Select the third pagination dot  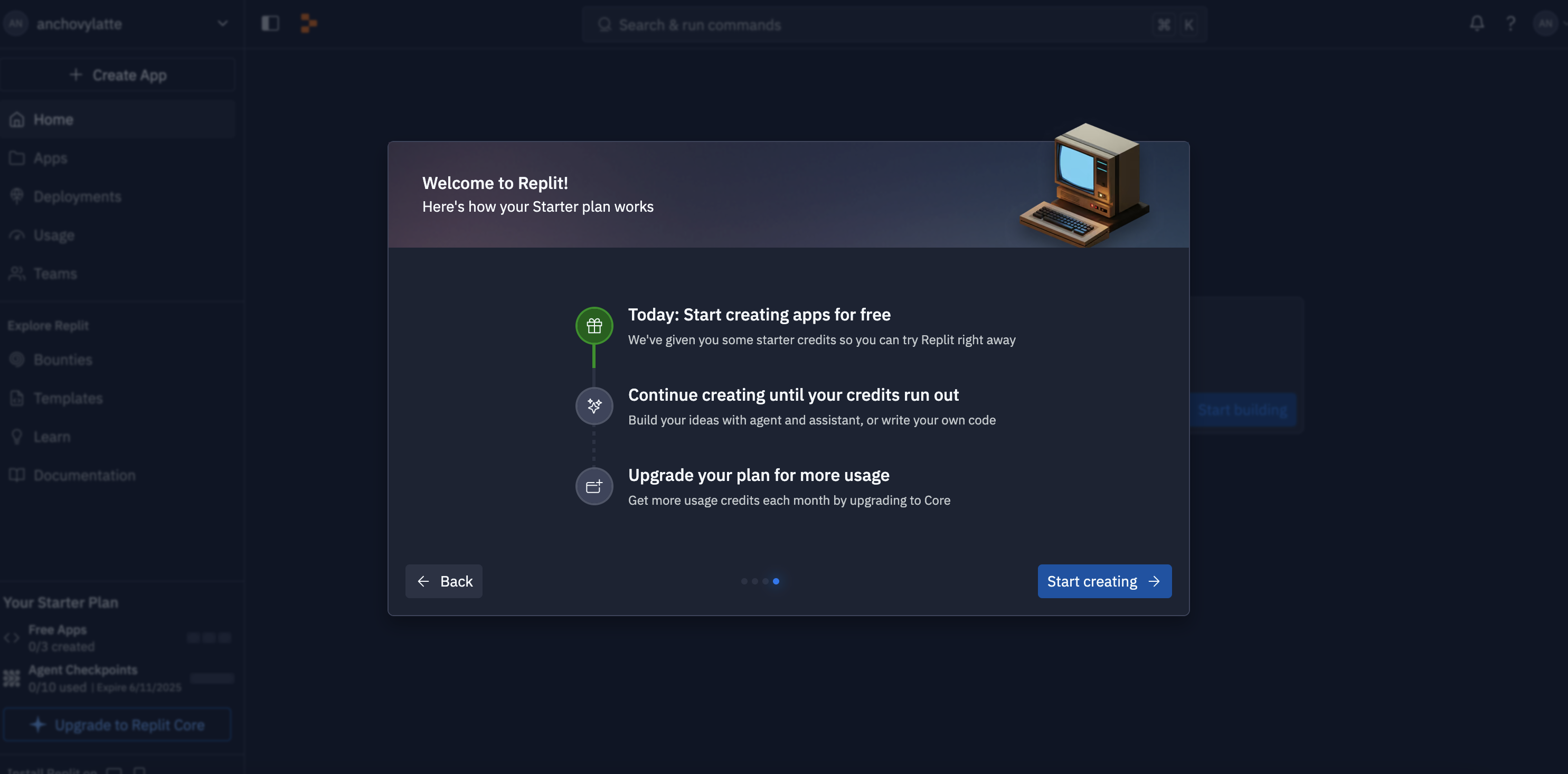click(x=765, y=581)
